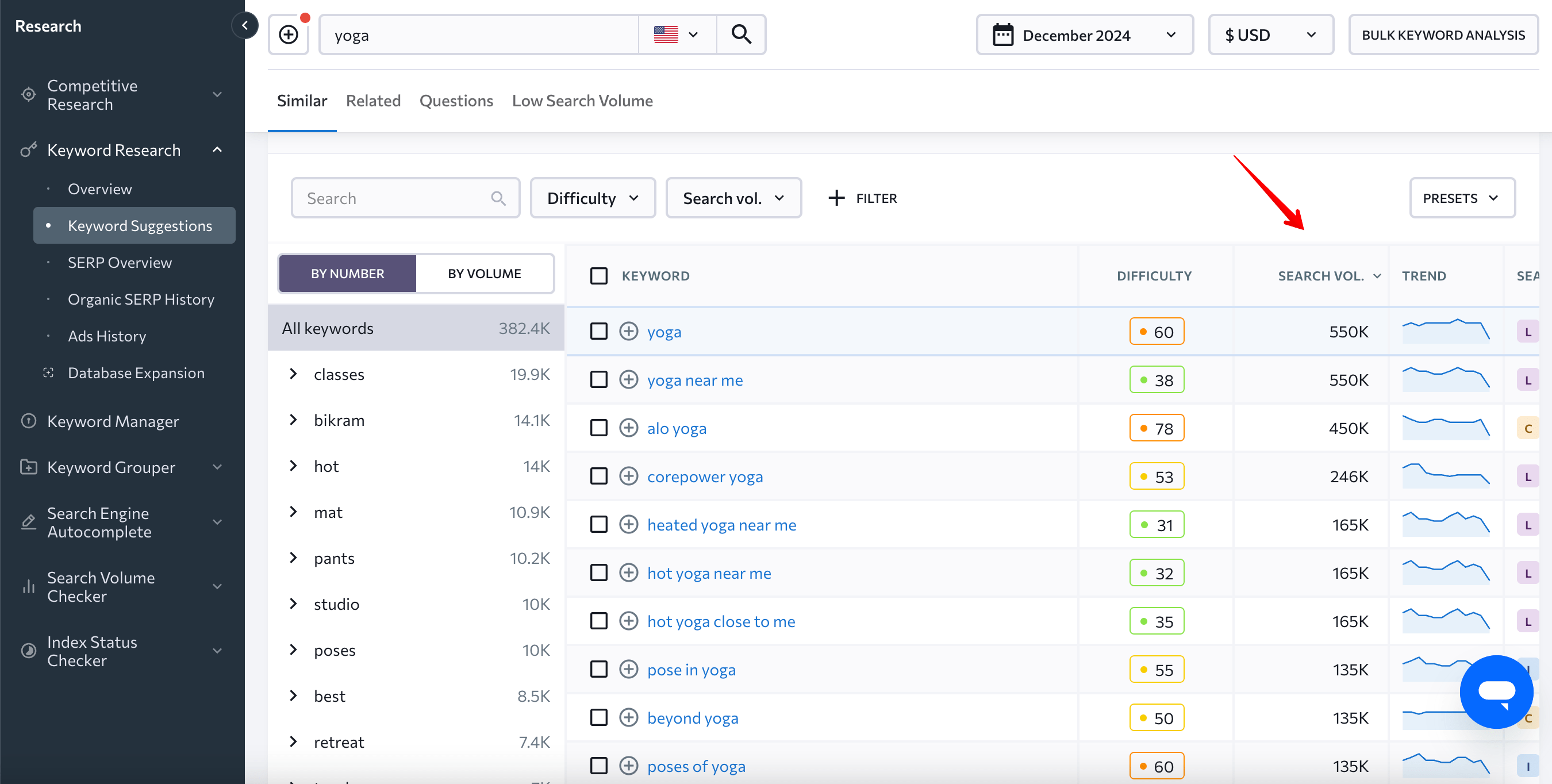Switch to the Related tab
This screenshot has height=784, width=1552.
(x=373, y=100)
